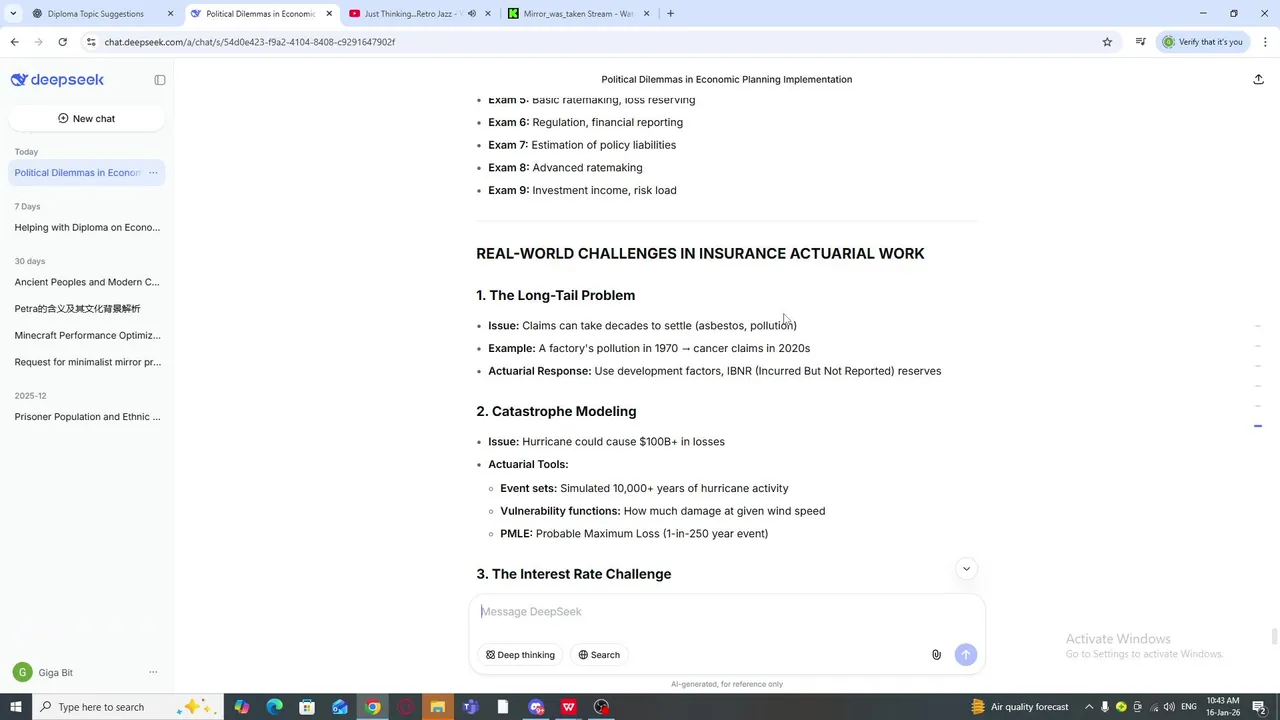Screen dimensions: 1280x720
Task: Open the Air quality forecast widget
Action: coord(1019,707)
